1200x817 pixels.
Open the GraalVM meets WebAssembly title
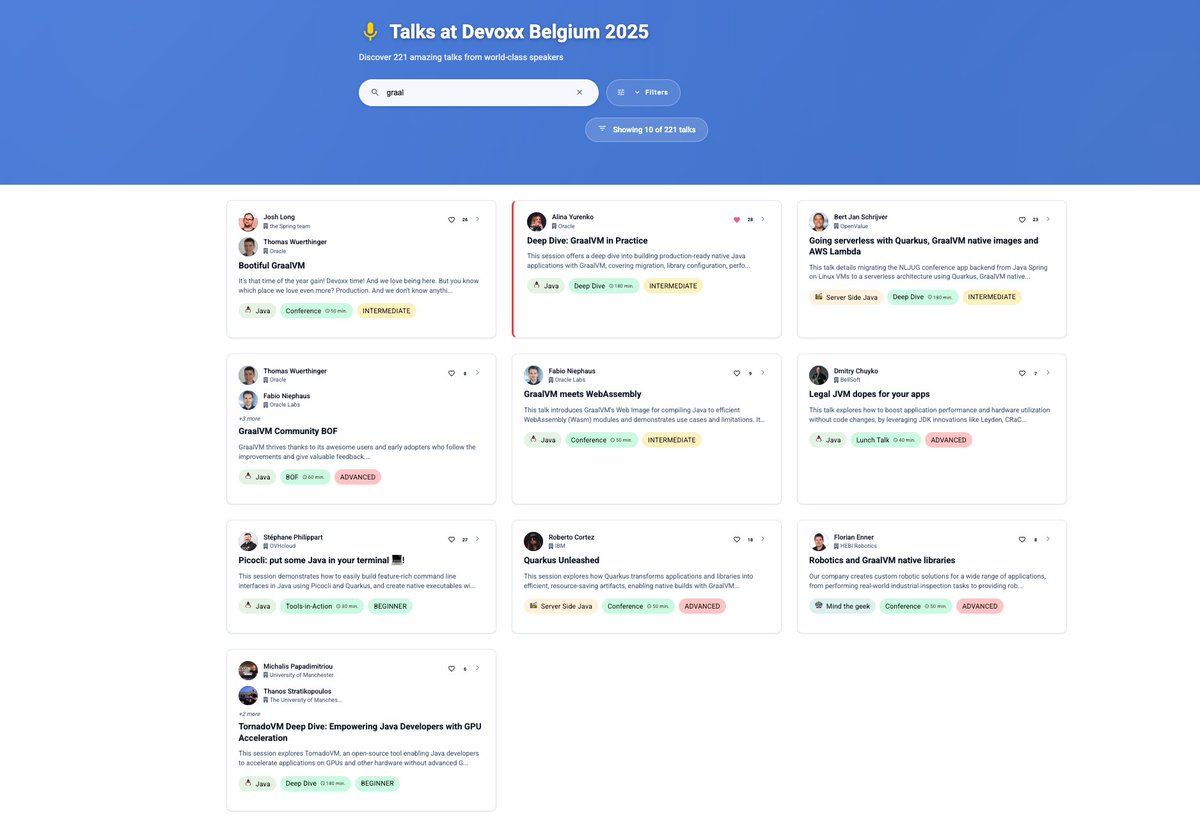tap(582, 394)
